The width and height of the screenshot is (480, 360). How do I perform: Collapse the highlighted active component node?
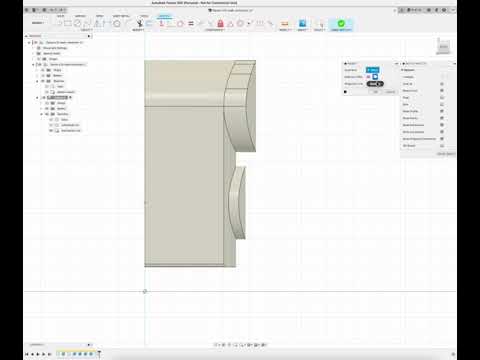pyautogui.click(x=37, y=97)
